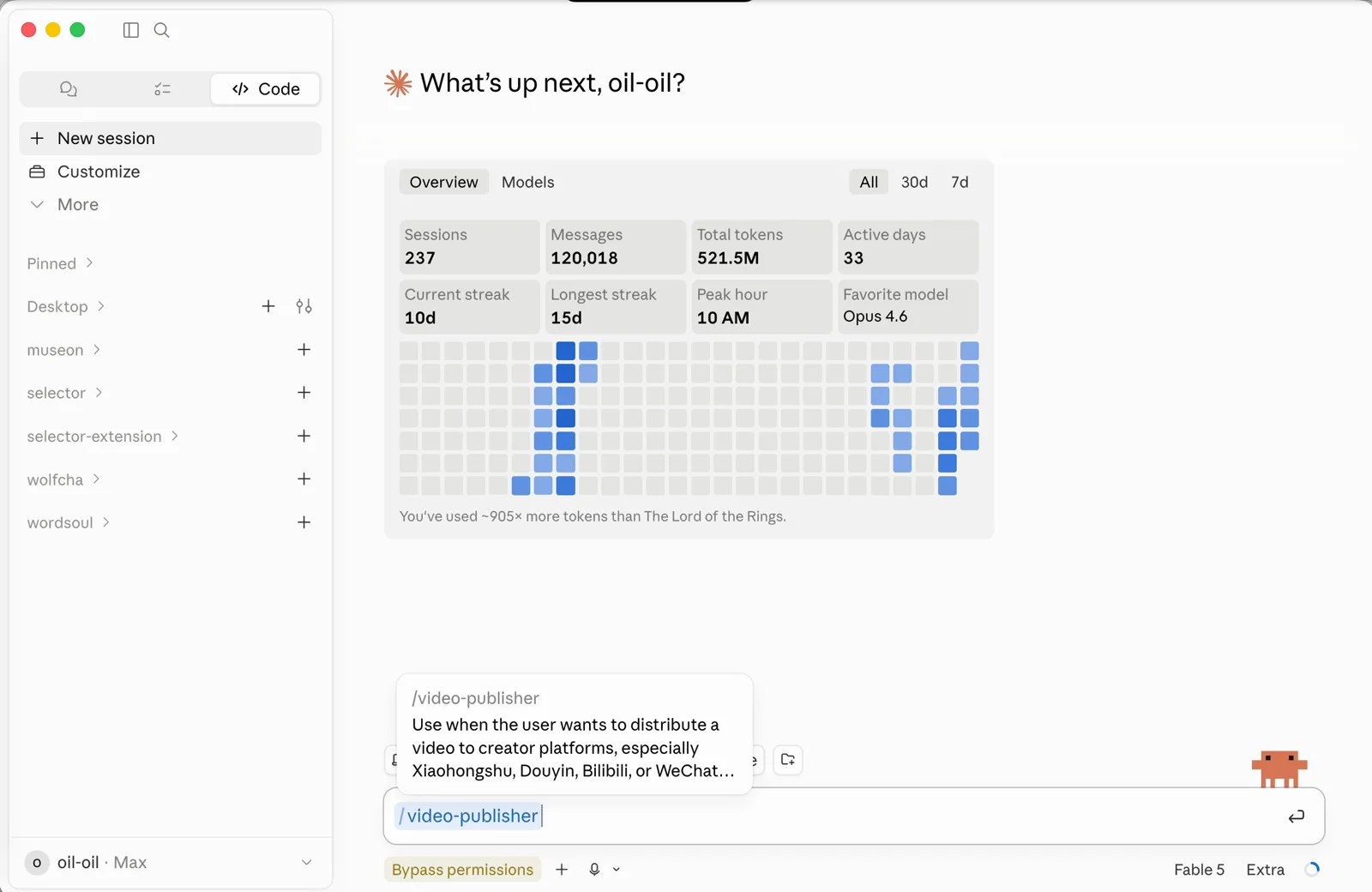Expand the selector-extension project
Image resolution: width=1372 pixels, height=892 pixels.
[103, 437]
